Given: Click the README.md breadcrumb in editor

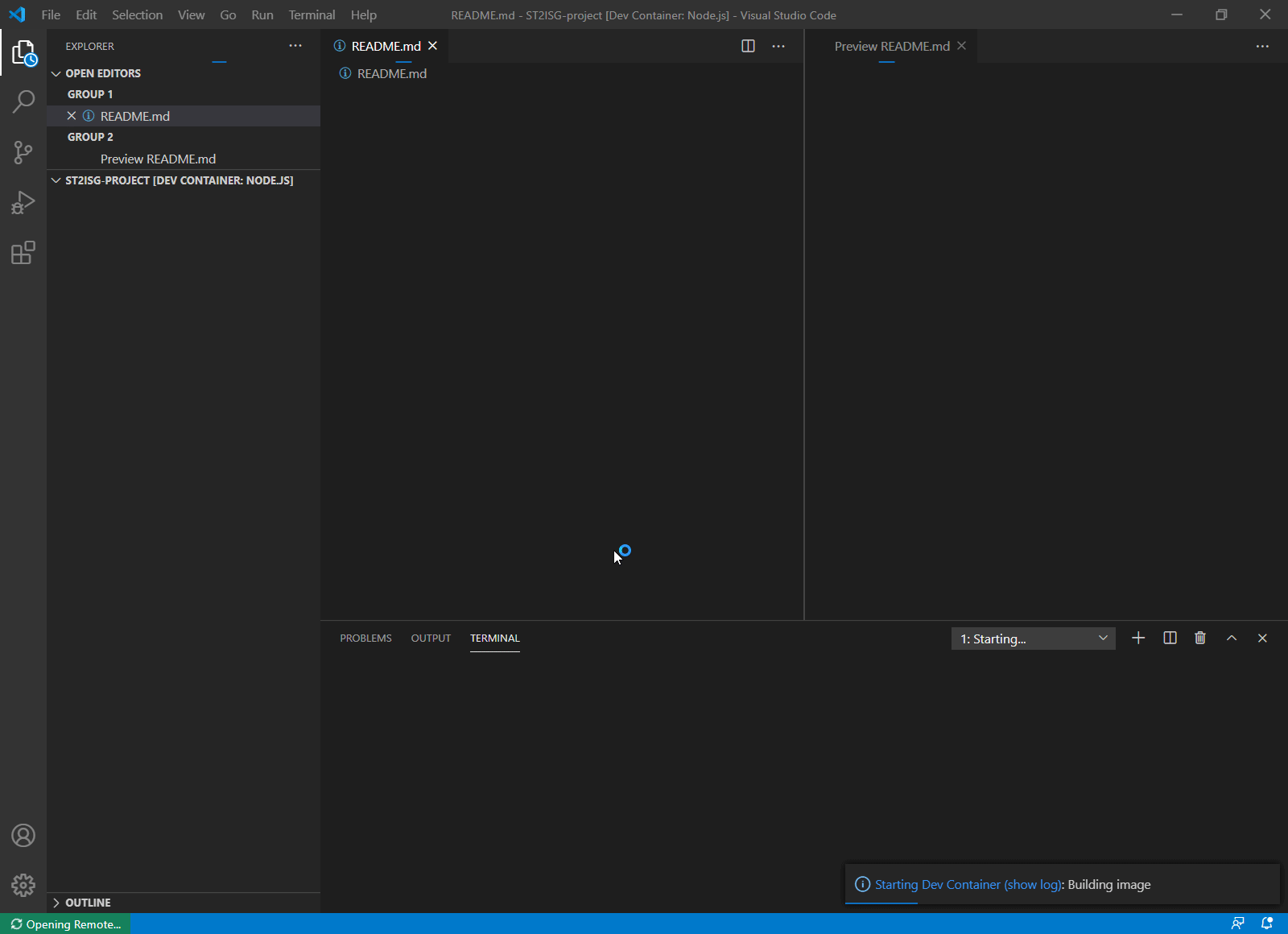Looking at the screenshot, I should (383, 73).
